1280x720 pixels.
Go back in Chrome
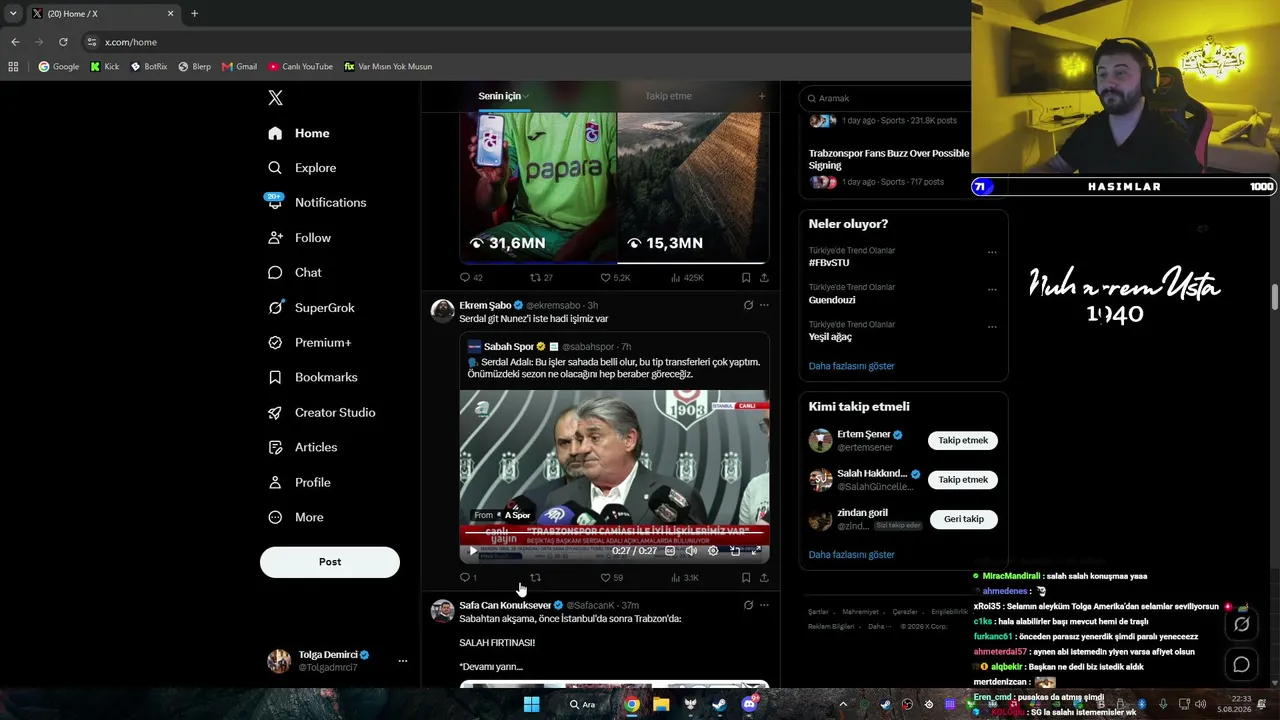15,42
